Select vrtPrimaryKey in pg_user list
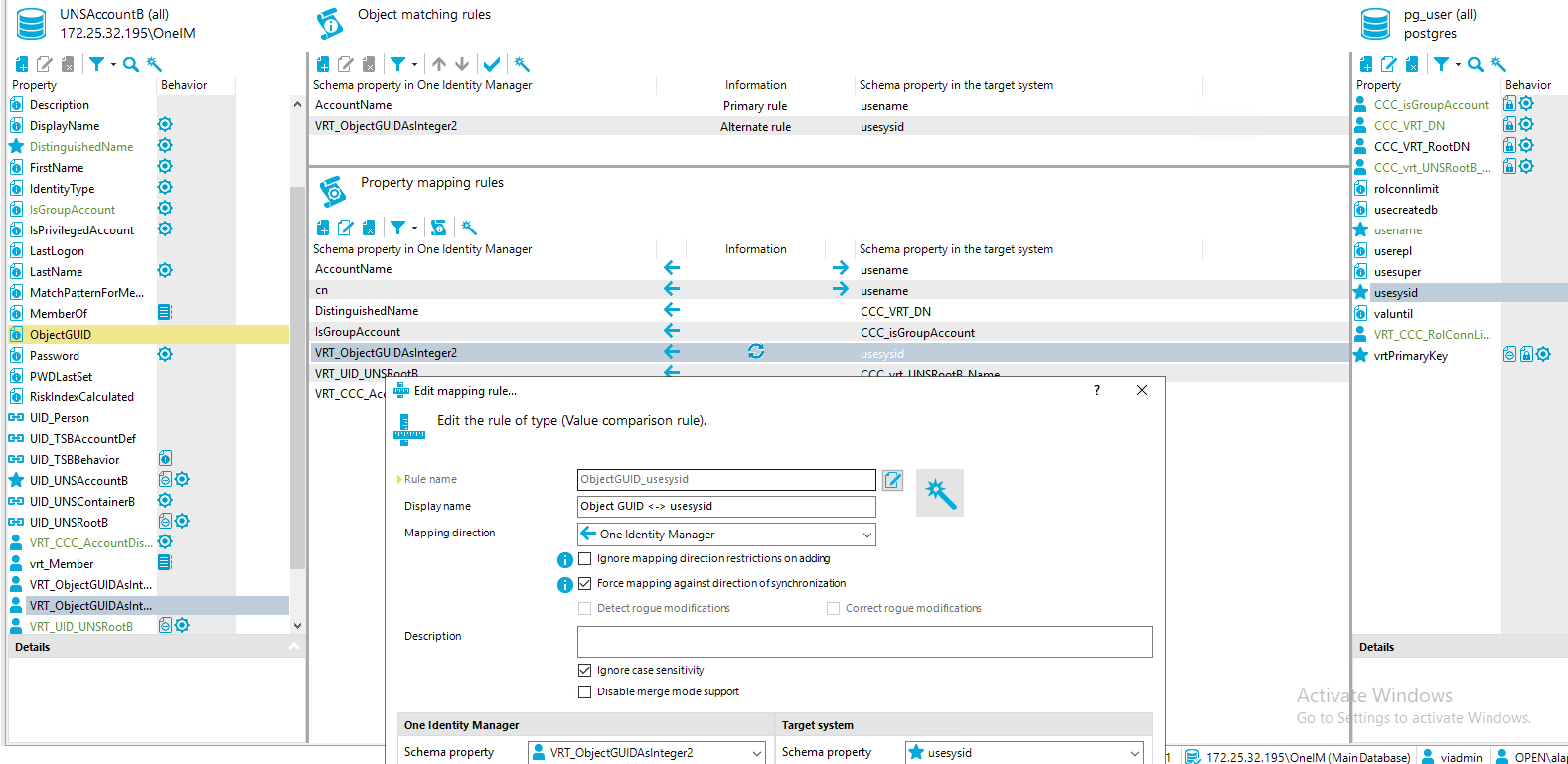The image size is (1568, 764). [1410, 356]
